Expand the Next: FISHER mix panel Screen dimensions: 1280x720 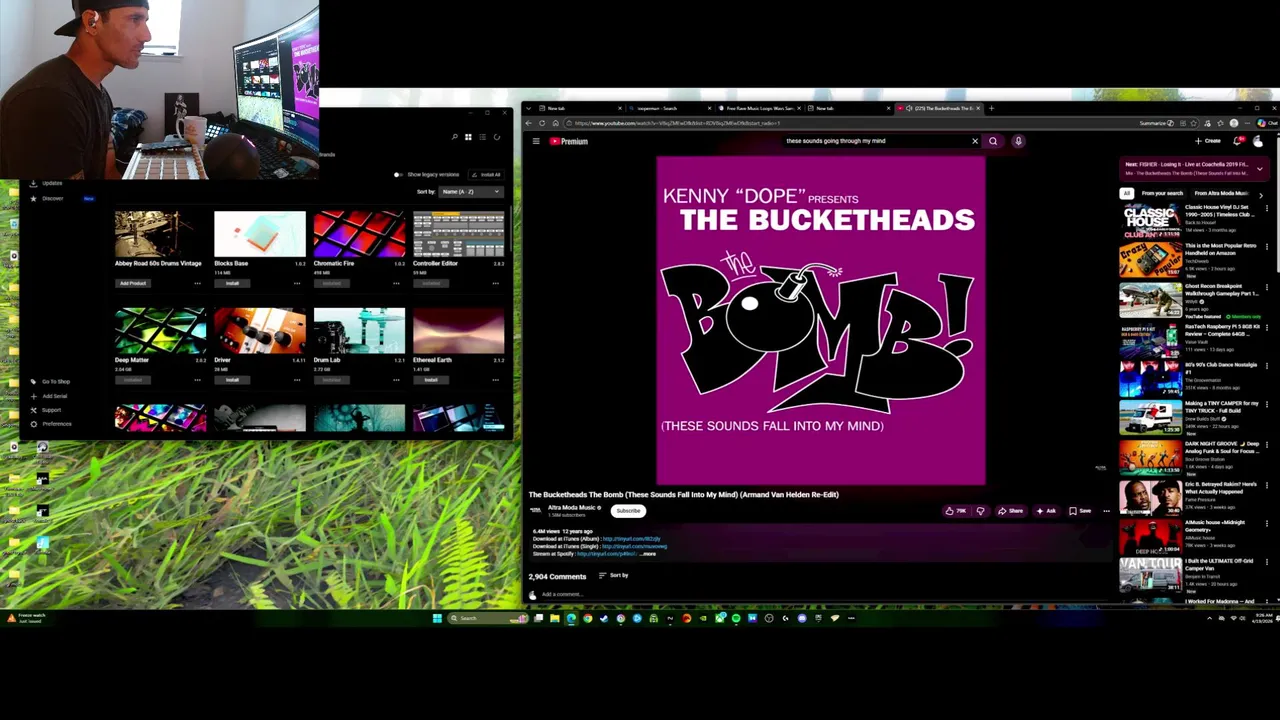point(1260,169)
